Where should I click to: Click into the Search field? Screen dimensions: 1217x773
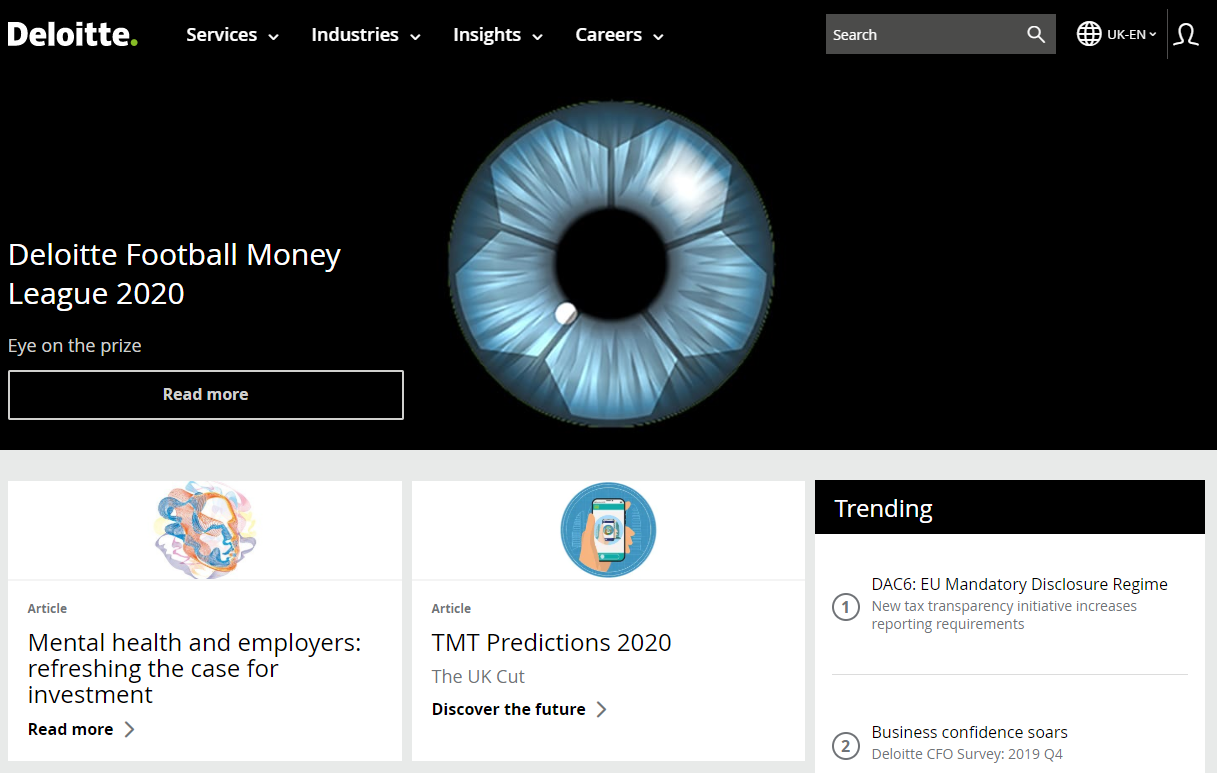(x=924, y=34)
